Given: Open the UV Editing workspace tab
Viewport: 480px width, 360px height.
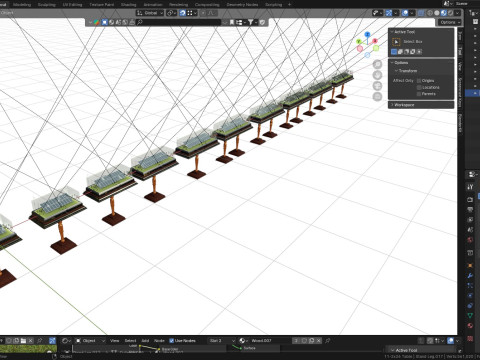Looking at the screenshot, I should [72, 5].
